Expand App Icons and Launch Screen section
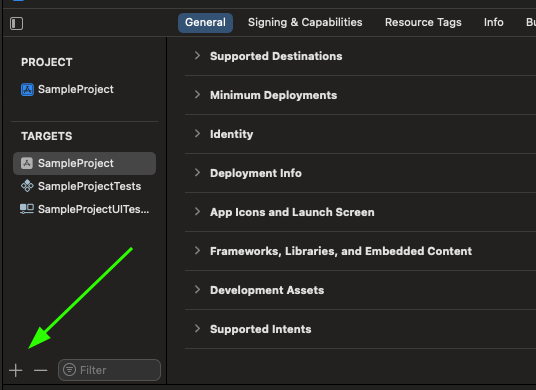Screen dimensions: 536x390 197,212
